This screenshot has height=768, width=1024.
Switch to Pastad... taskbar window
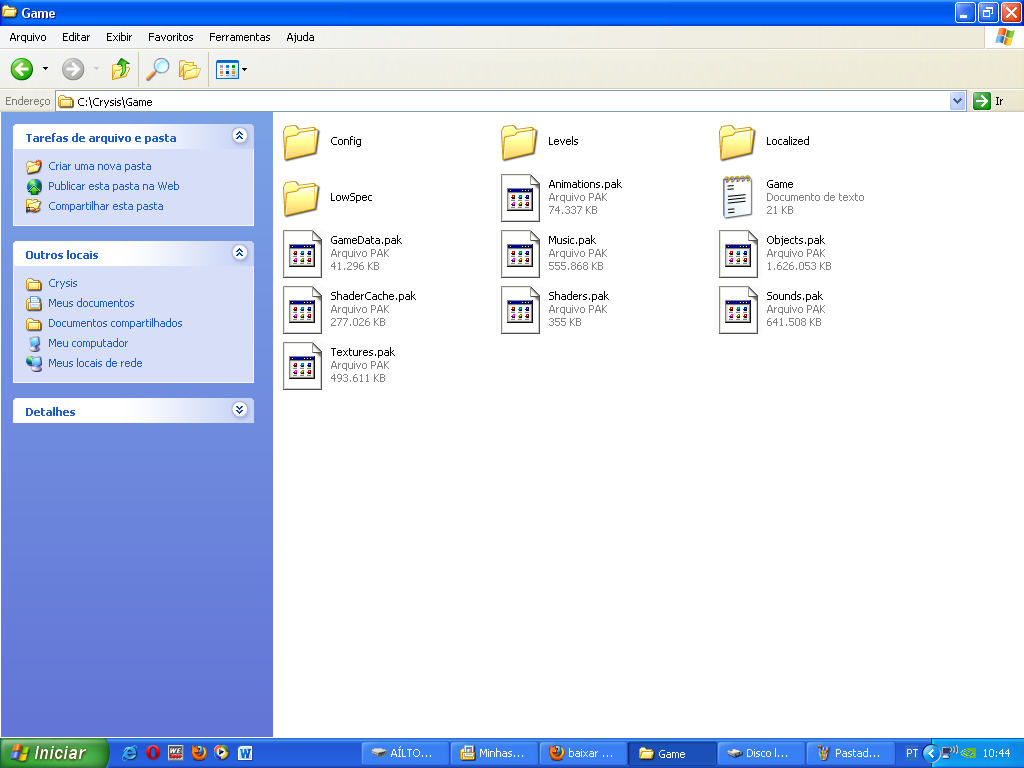(850, 753)
